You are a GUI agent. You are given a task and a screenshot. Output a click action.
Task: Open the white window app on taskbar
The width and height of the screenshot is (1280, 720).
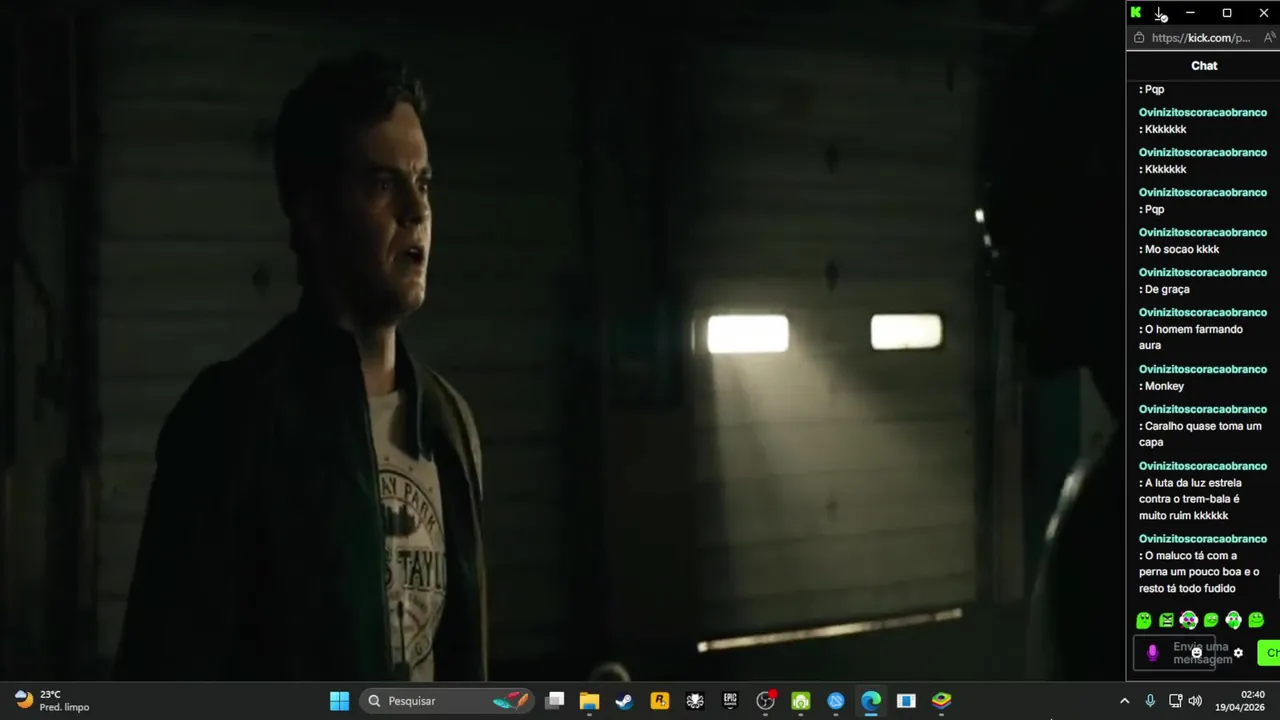coord(906,701)
